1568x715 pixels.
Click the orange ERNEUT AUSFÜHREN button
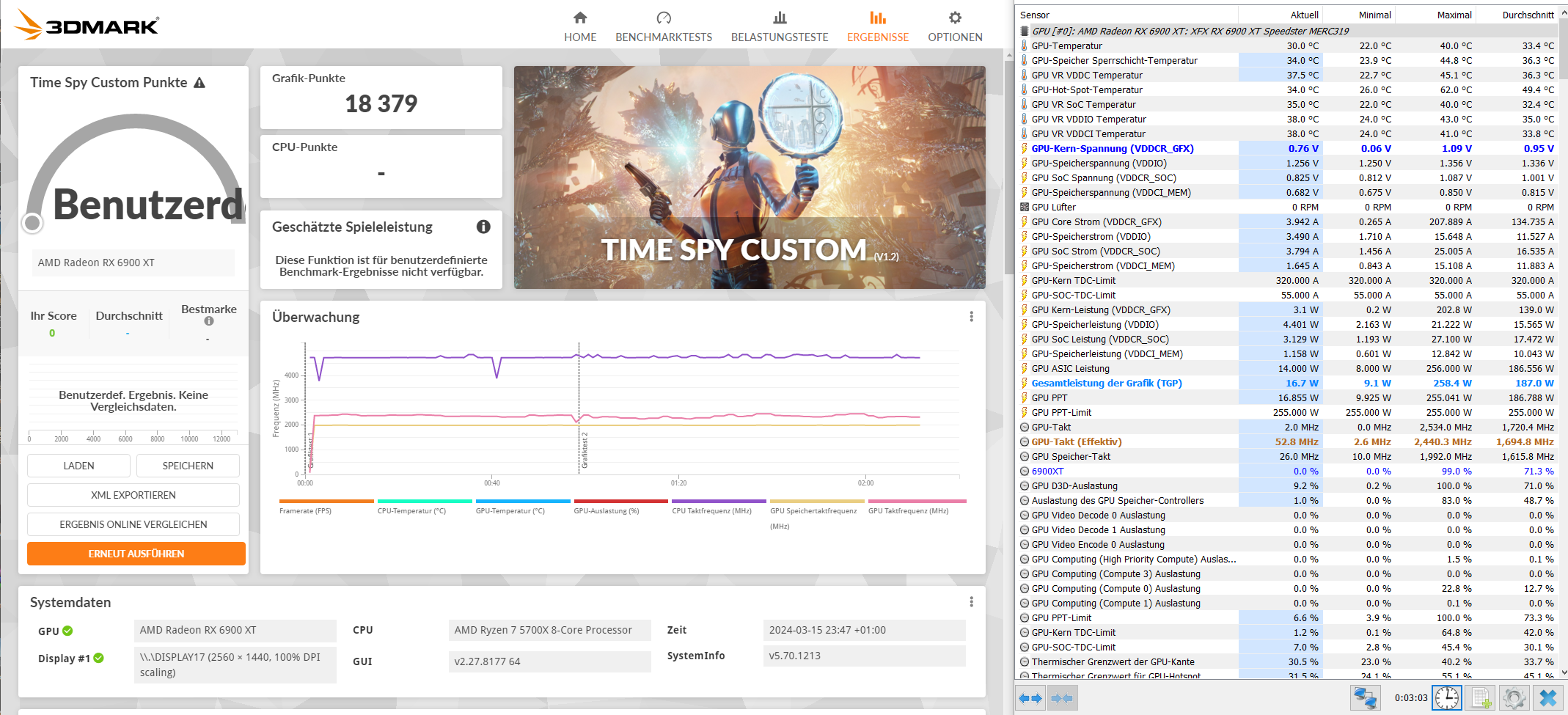(136, 554)
